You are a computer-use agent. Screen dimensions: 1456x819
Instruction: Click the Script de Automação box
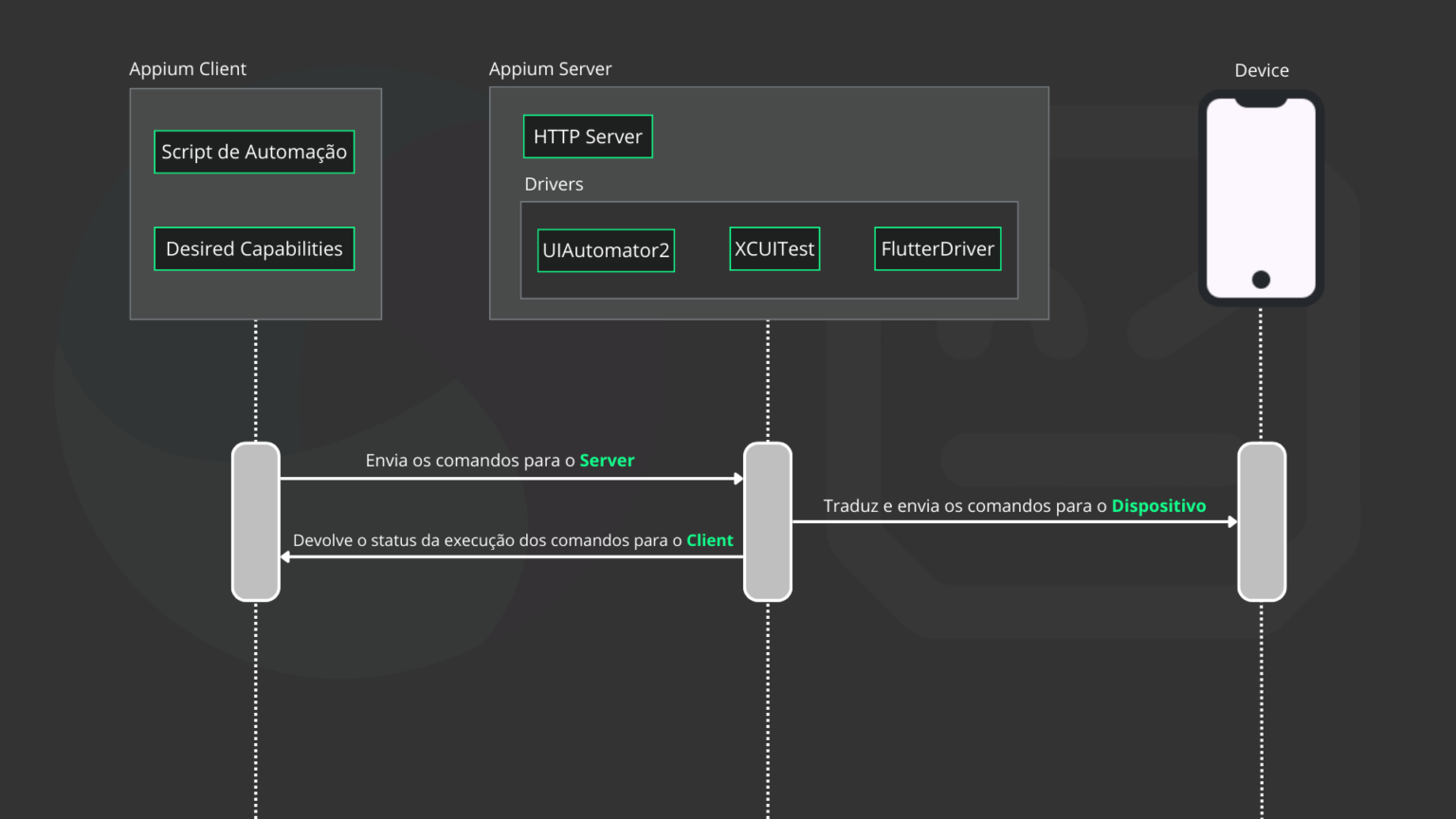[x=254, y=152]
